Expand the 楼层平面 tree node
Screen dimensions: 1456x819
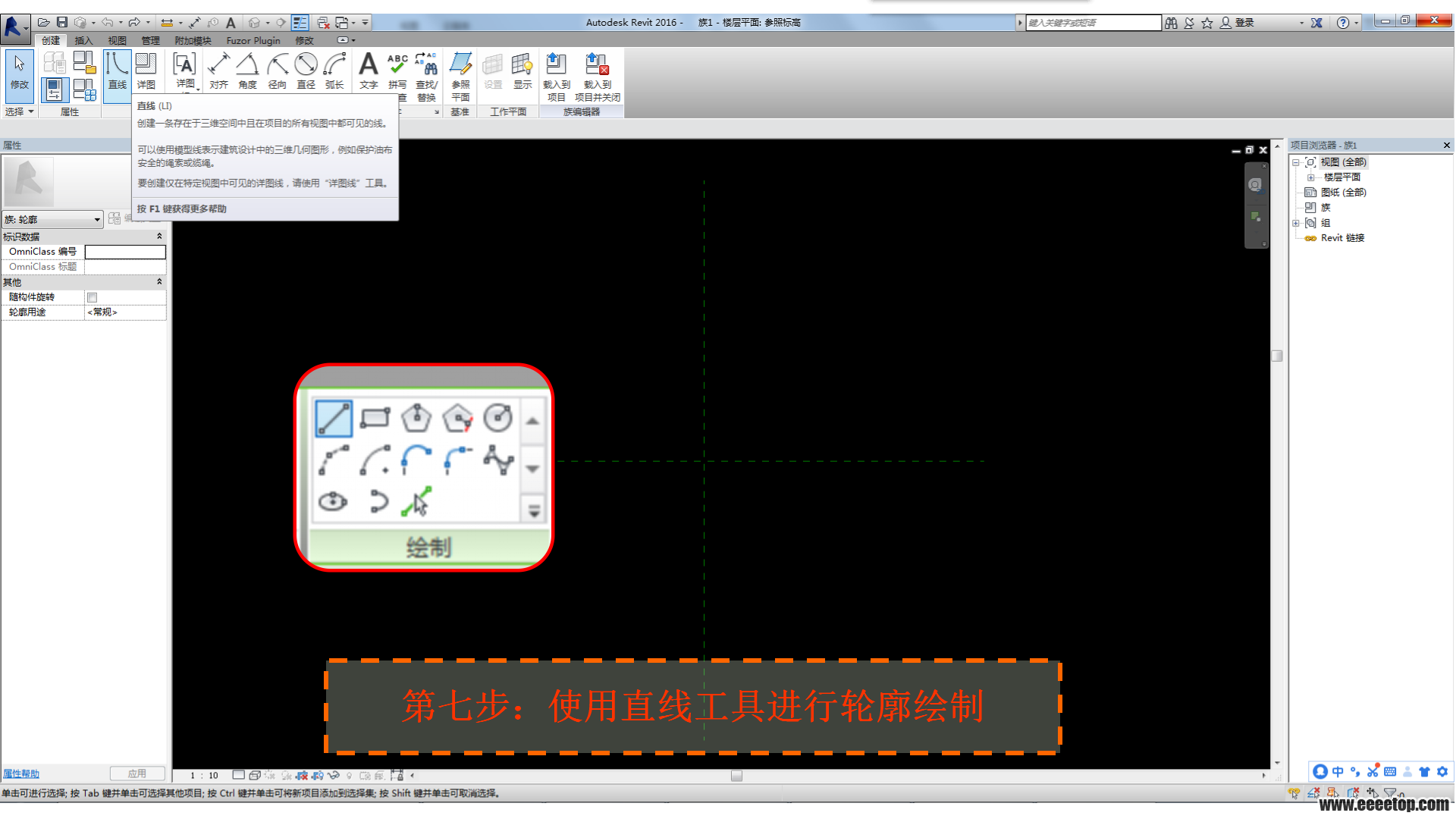click(1310, 177)
